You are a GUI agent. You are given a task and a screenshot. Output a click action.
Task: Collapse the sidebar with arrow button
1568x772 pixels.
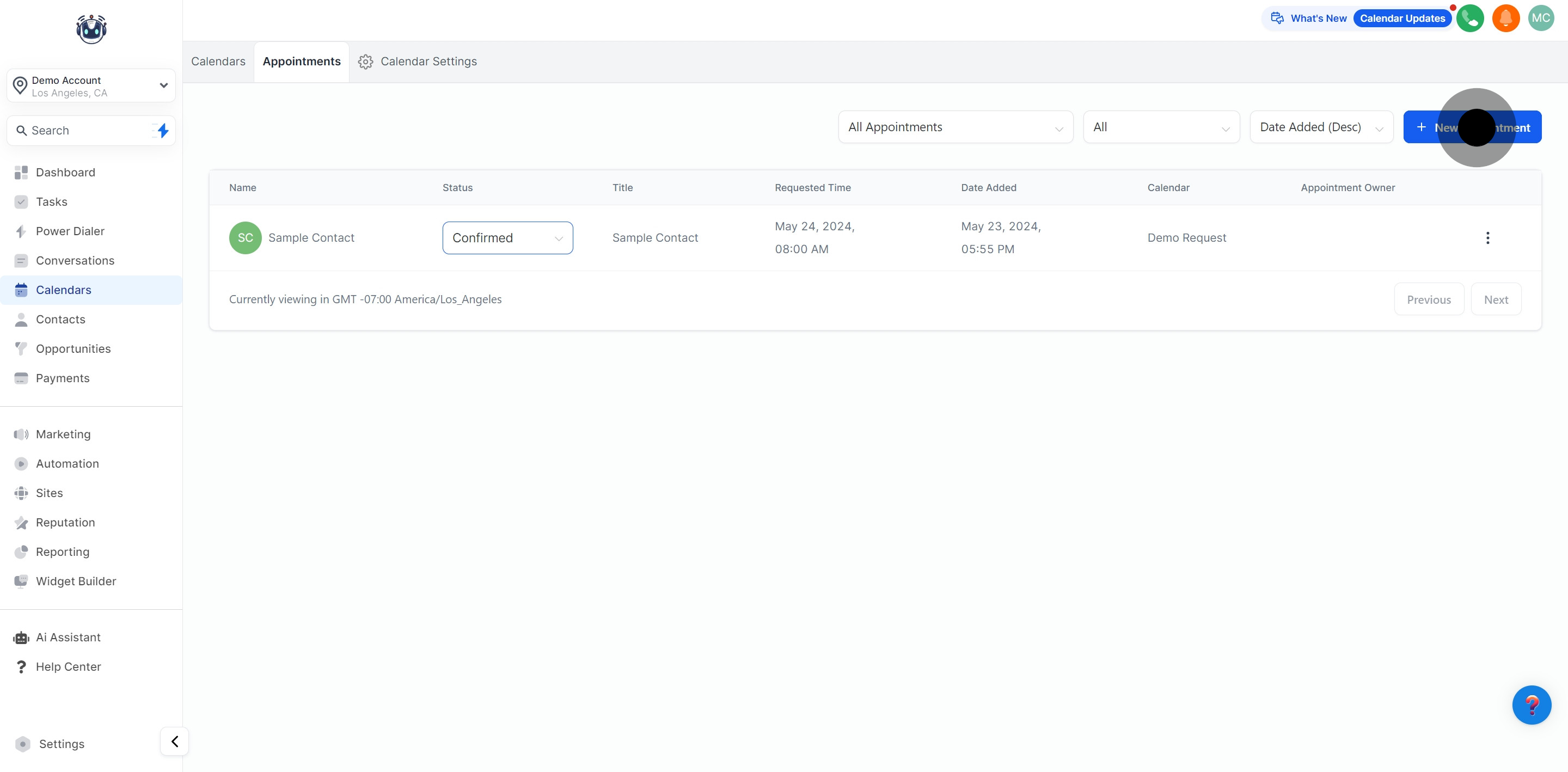coord(174,741)
